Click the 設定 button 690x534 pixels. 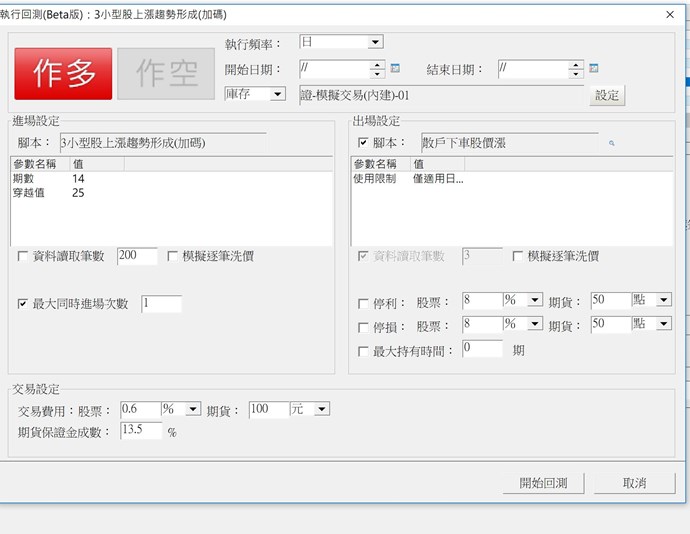click(x=607, y=95)
